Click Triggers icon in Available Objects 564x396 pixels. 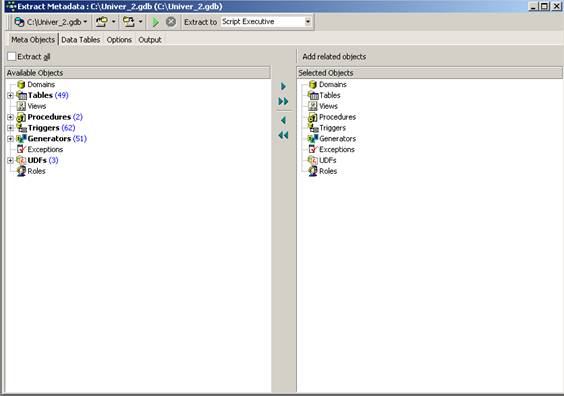tap(22, 128)
